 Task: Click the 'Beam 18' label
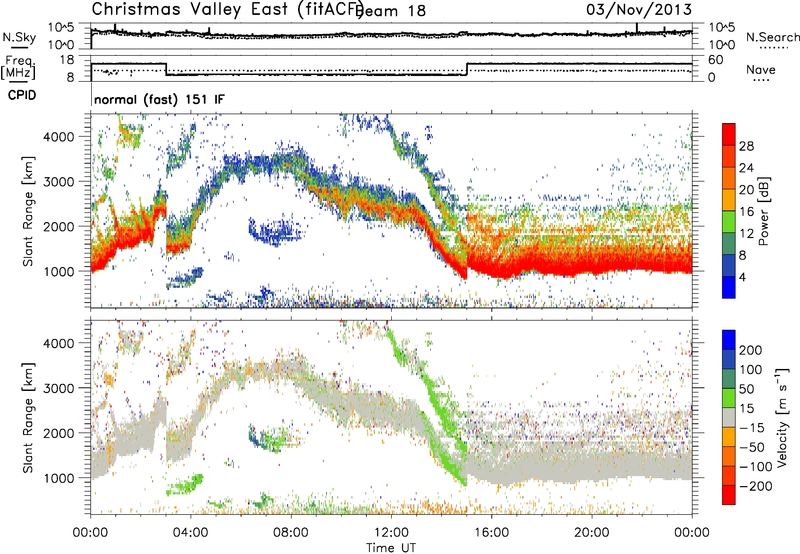pyautogui.click(x=392, y=11)
